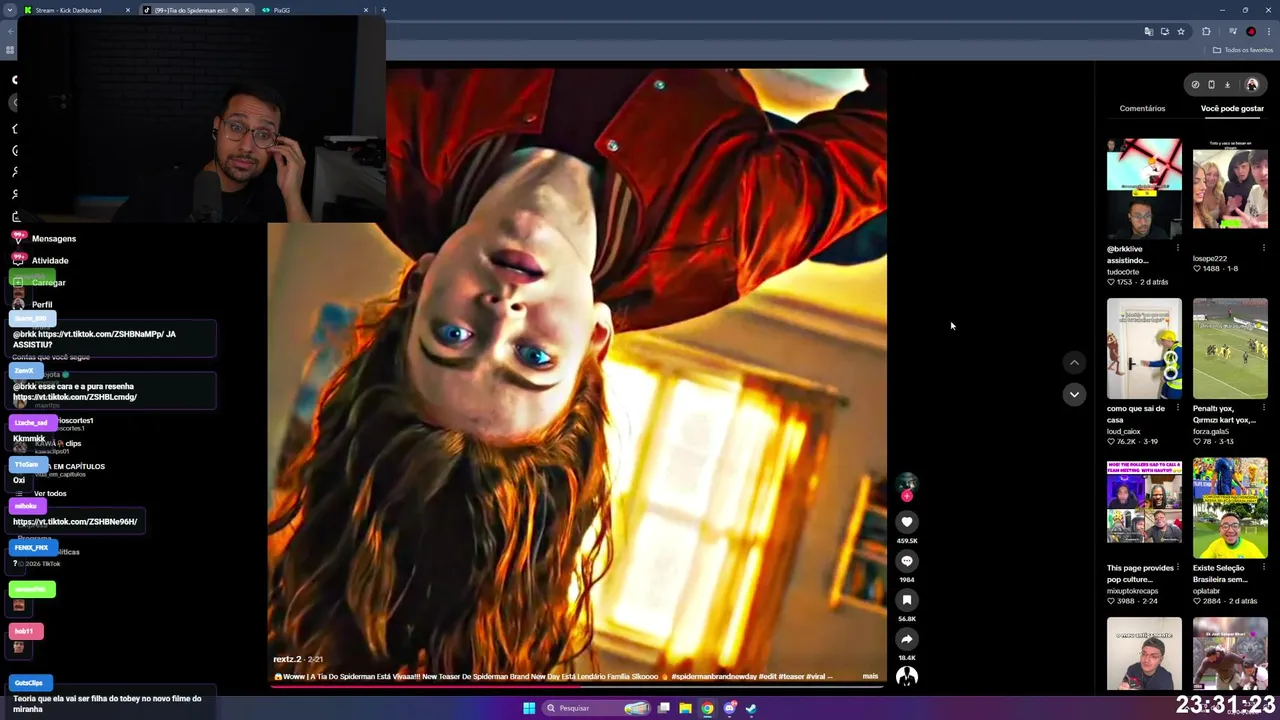Open a new browser tab
This screenshot has height=720, width=1280.
384,10
